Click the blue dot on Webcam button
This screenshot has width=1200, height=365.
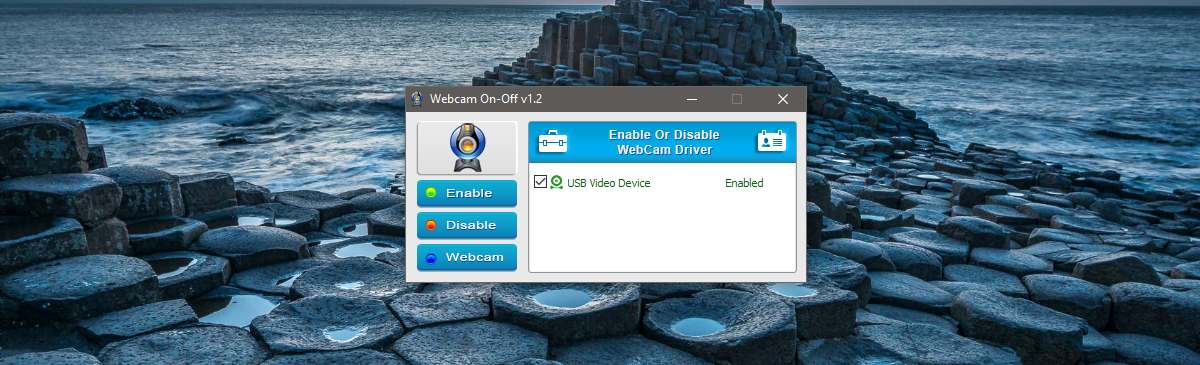[431, 257]
